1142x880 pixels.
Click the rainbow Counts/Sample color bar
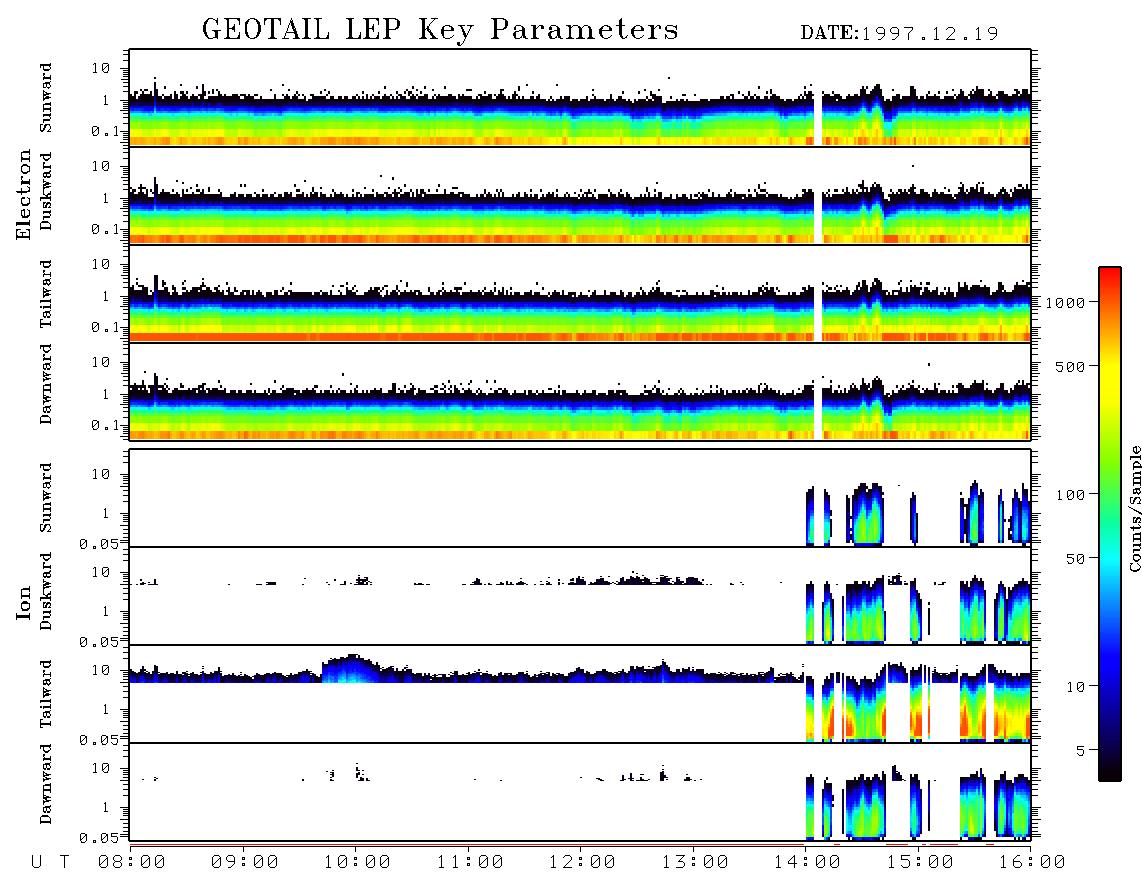(1110, 524)
